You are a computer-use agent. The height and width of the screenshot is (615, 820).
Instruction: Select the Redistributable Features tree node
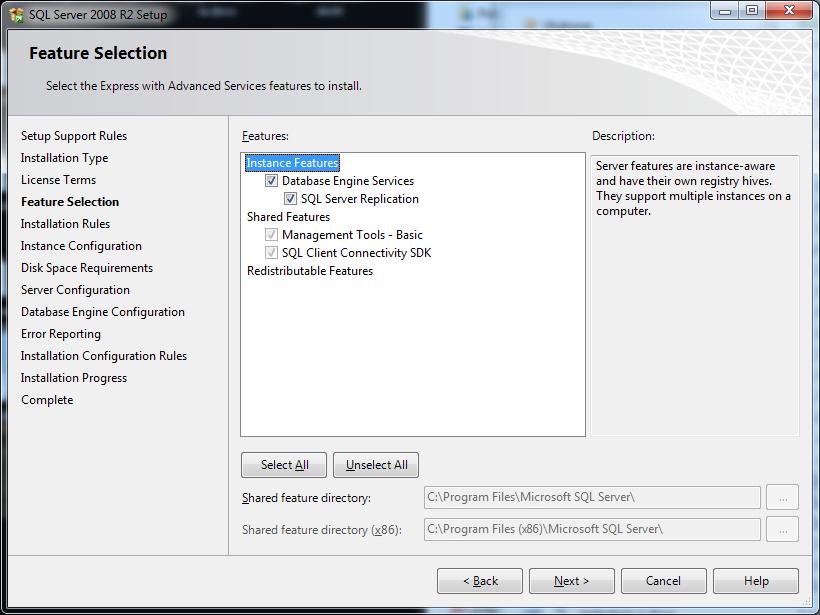point(310,271)
